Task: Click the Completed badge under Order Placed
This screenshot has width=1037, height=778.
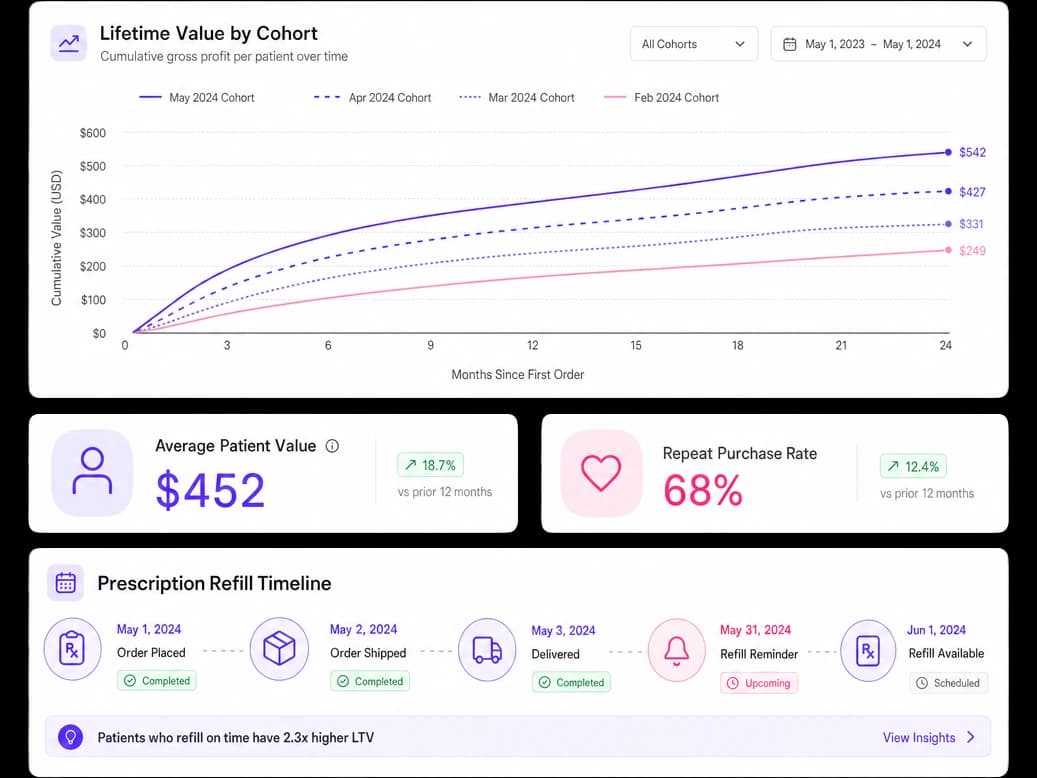Action: pos(157,681)
